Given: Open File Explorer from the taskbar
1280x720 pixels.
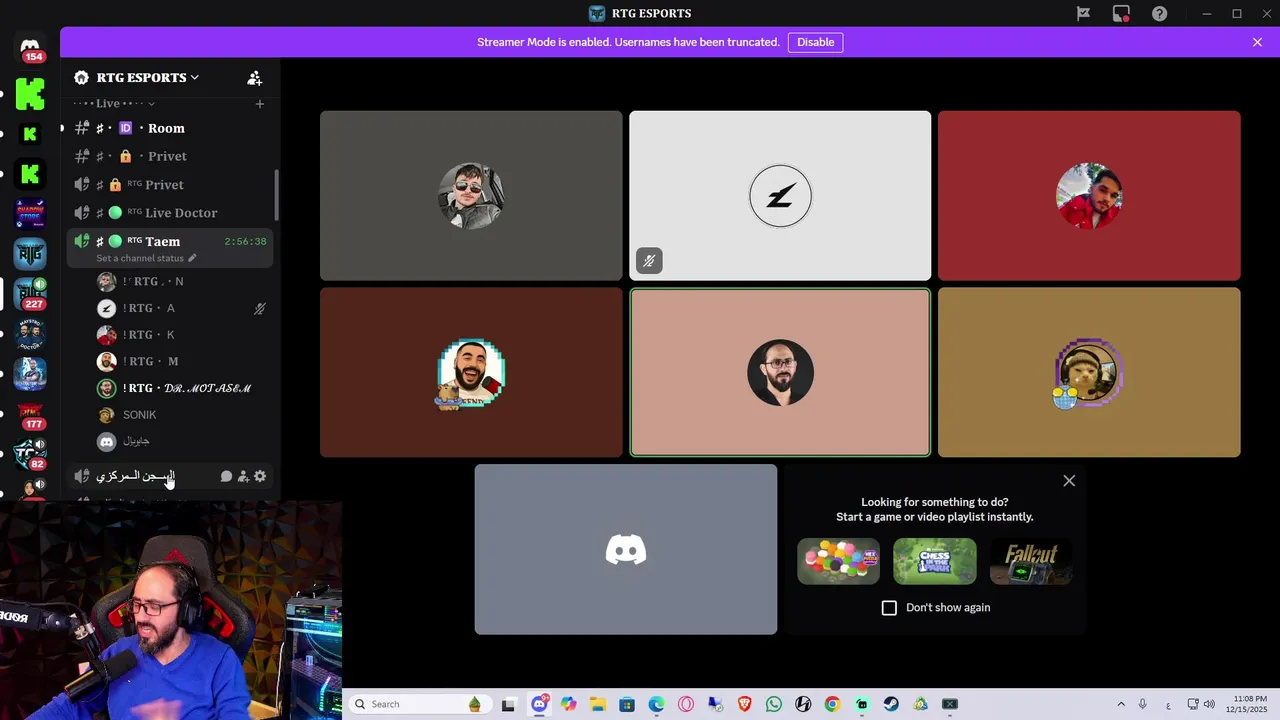Looking at the screenshot, I should coord(597,704).
